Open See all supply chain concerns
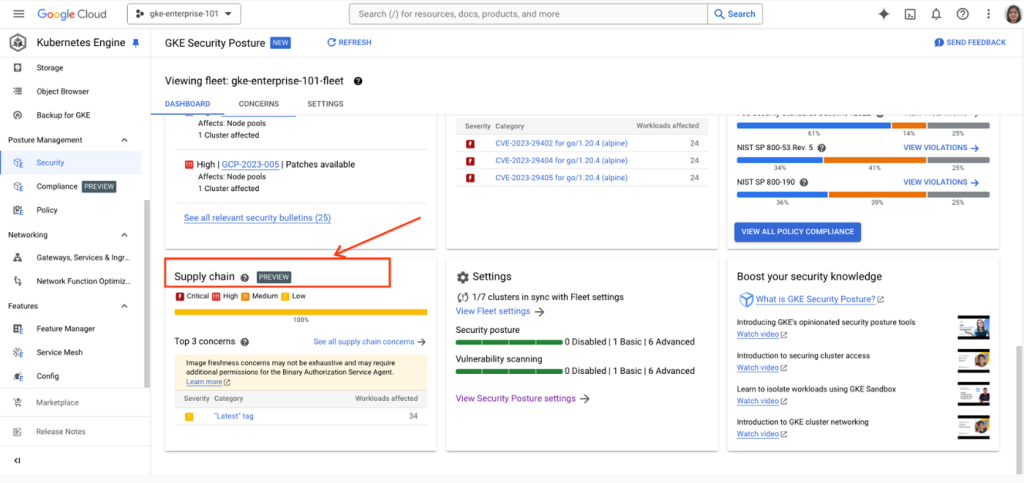The image size is (1024, 483). (370, 341)
